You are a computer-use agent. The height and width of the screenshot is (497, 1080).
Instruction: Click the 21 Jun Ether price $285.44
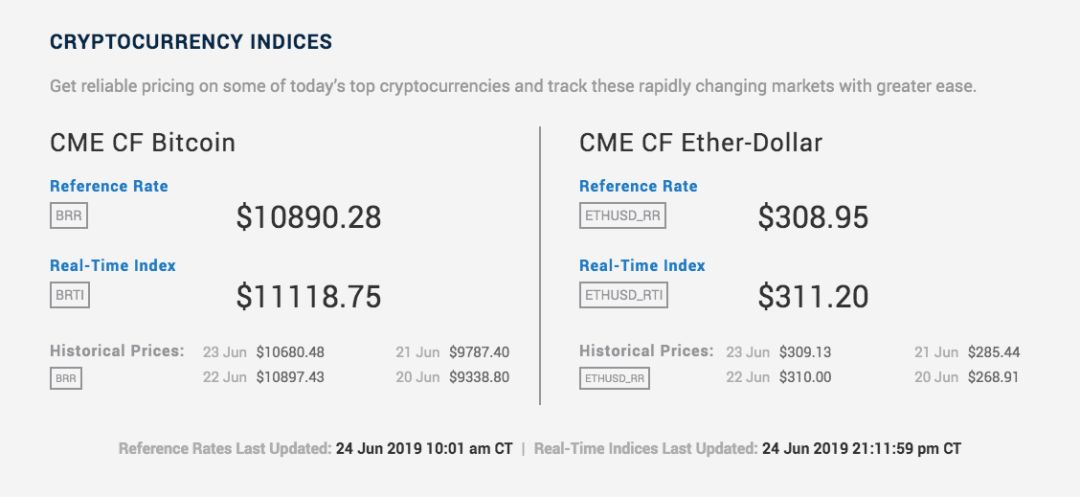point(994,352)
